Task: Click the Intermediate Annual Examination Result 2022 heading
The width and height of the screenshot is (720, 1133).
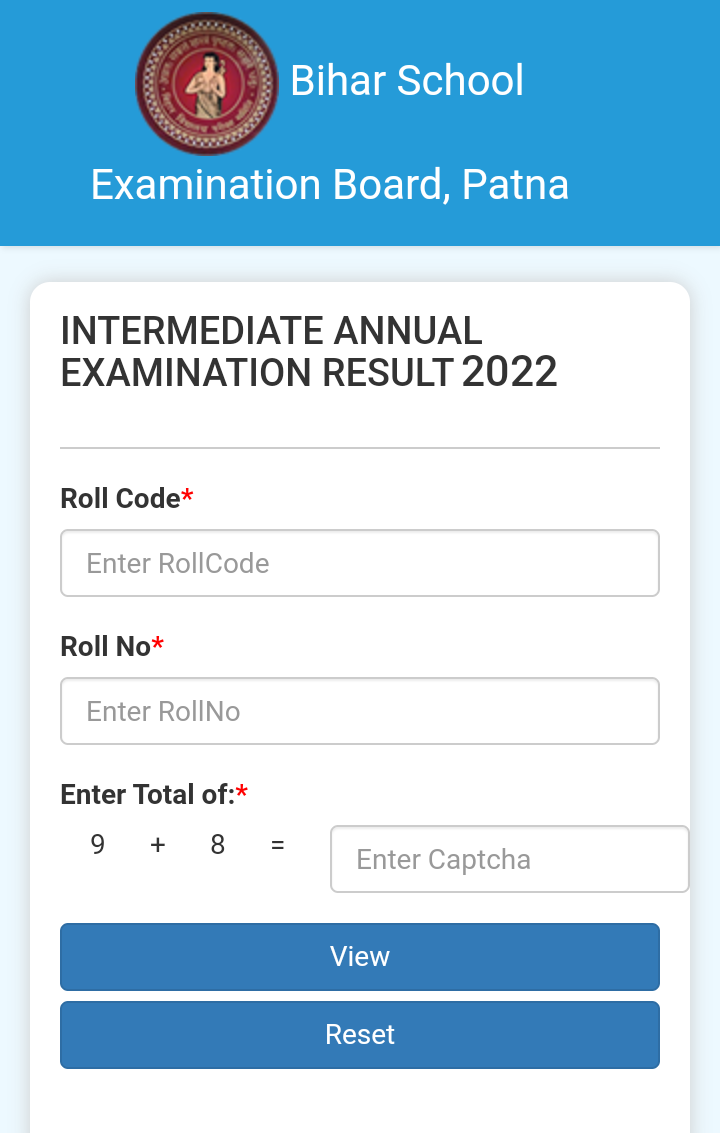Action: tap(309, 352)
